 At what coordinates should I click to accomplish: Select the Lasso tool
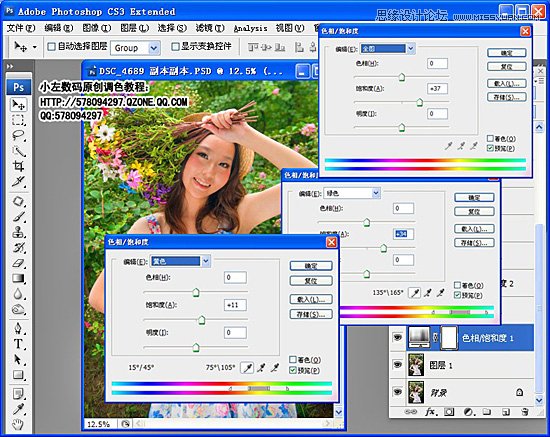tap(18, 135)
